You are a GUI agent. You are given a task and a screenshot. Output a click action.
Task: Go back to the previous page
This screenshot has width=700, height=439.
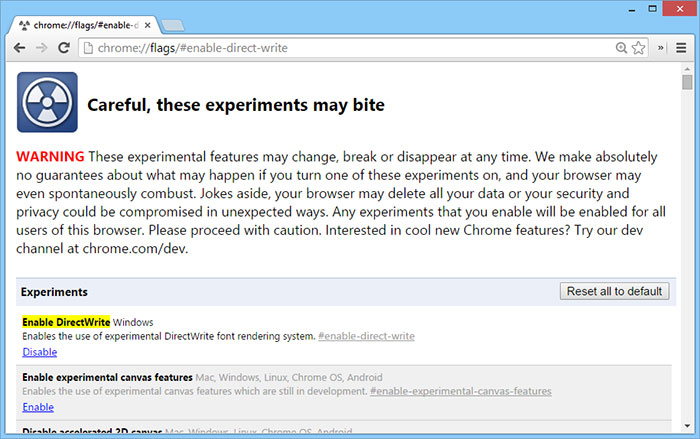pyautogui.click(x=19, y=47)
